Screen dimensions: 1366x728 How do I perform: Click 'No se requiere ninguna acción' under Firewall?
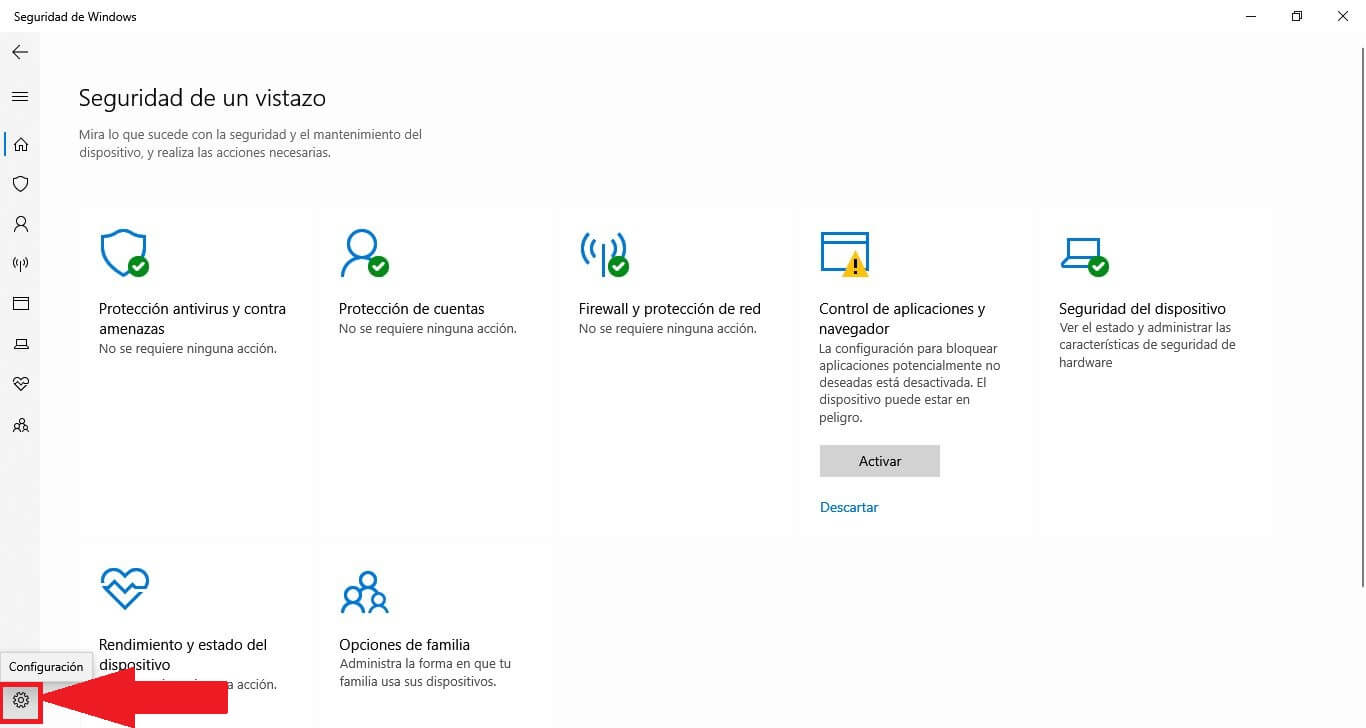click(x=668, y=329)
